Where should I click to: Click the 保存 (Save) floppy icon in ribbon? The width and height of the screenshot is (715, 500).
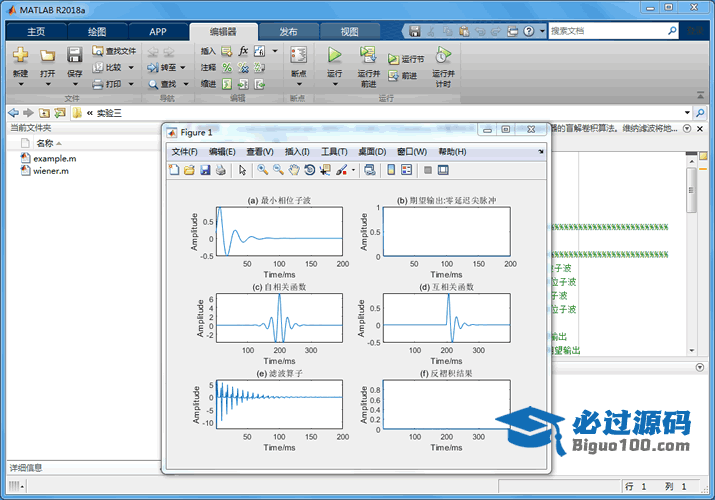click(74, 55)
